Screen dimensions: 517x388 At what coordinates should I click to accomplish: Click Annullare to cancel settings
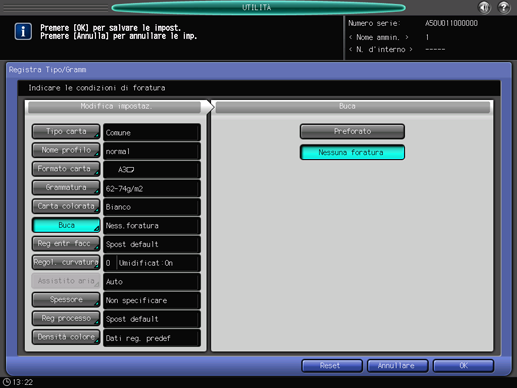tap(397, 366)
